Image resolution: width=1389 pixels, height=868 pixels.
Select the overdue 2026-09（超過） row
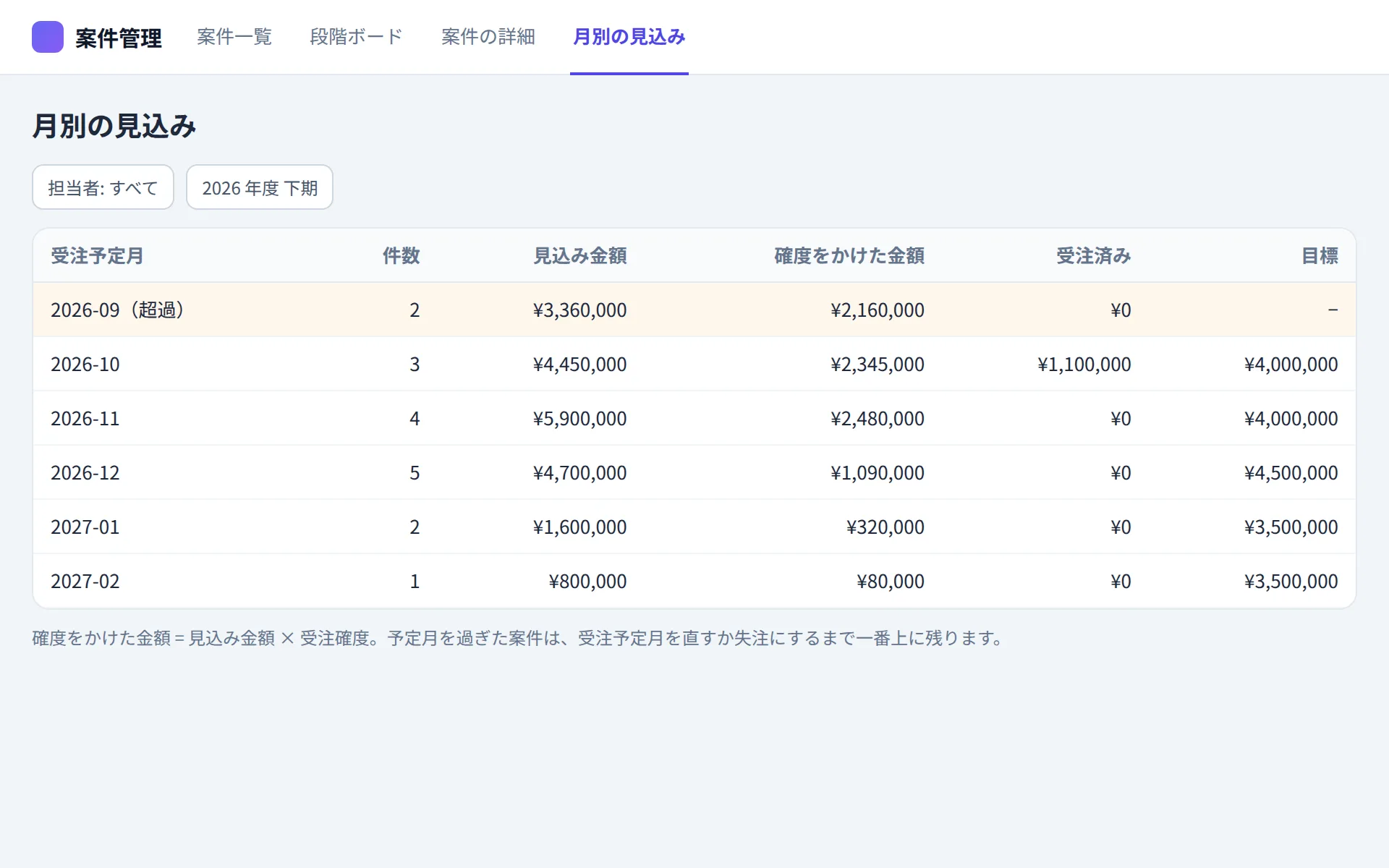tap(694, 310)
